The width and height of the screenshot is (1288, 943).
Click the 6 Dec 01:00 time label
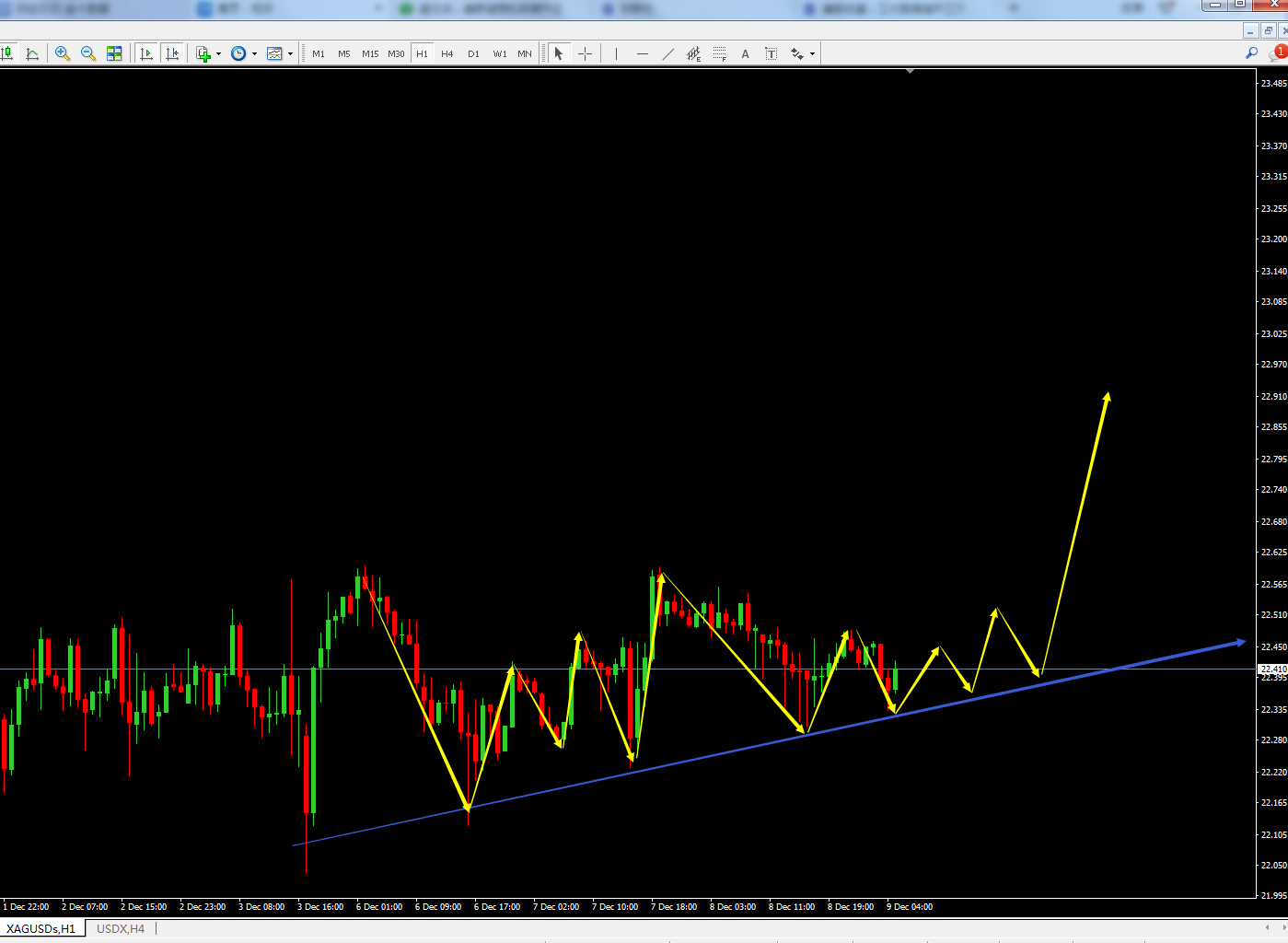click(x=379, y=907)
